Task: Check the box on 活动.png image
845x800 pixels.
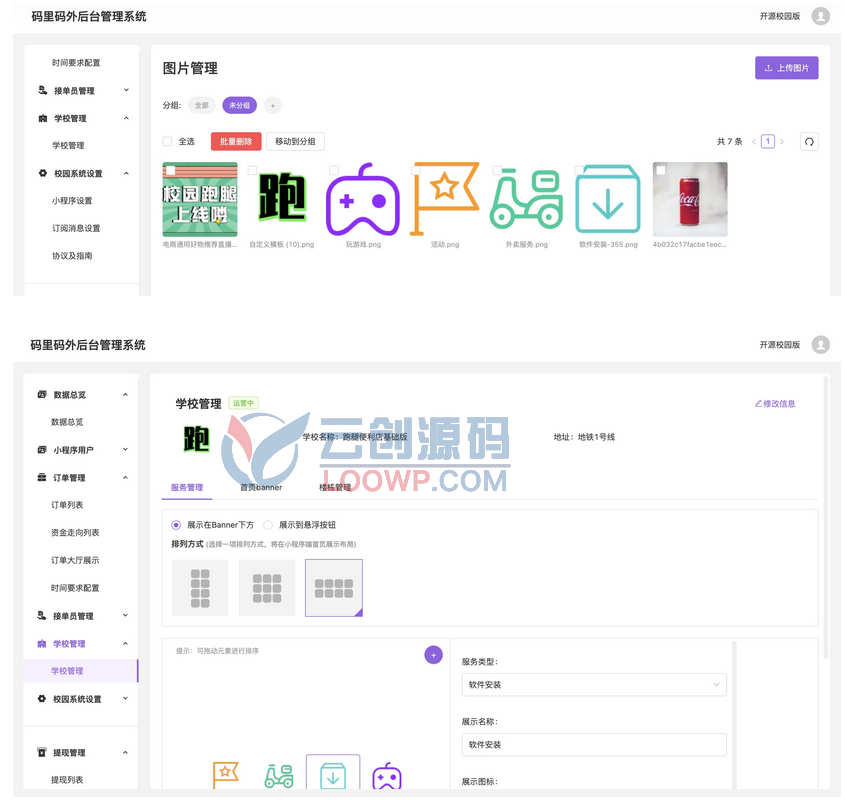Action: pyautogui.click(x=416, y=170)
